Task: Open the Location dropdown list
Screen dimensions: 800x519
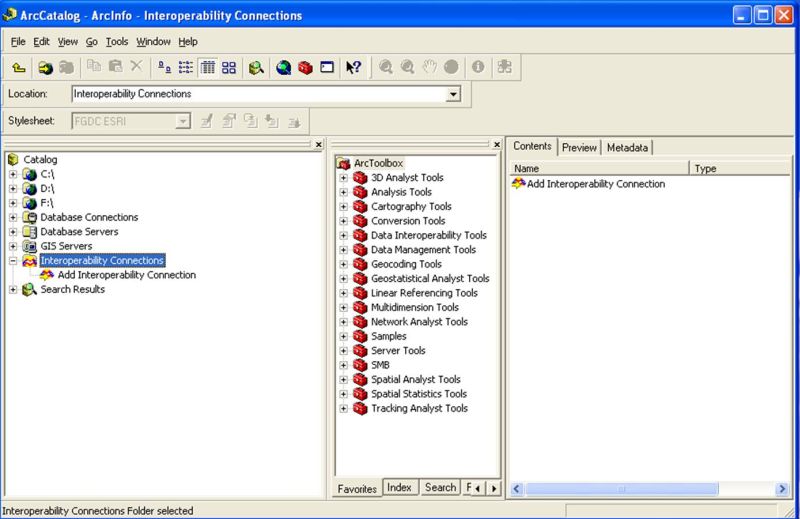Action: pyautogui.click(x=453, y=94)
